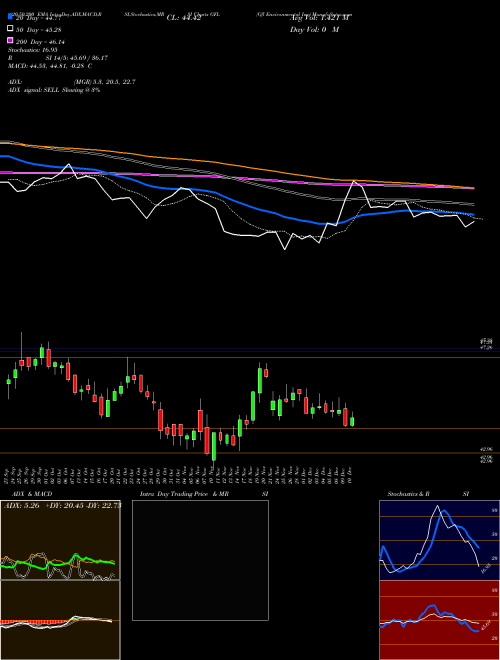Click the 'CL: 44.42' closing price label

pyautogui.click(x=184, y=18)
